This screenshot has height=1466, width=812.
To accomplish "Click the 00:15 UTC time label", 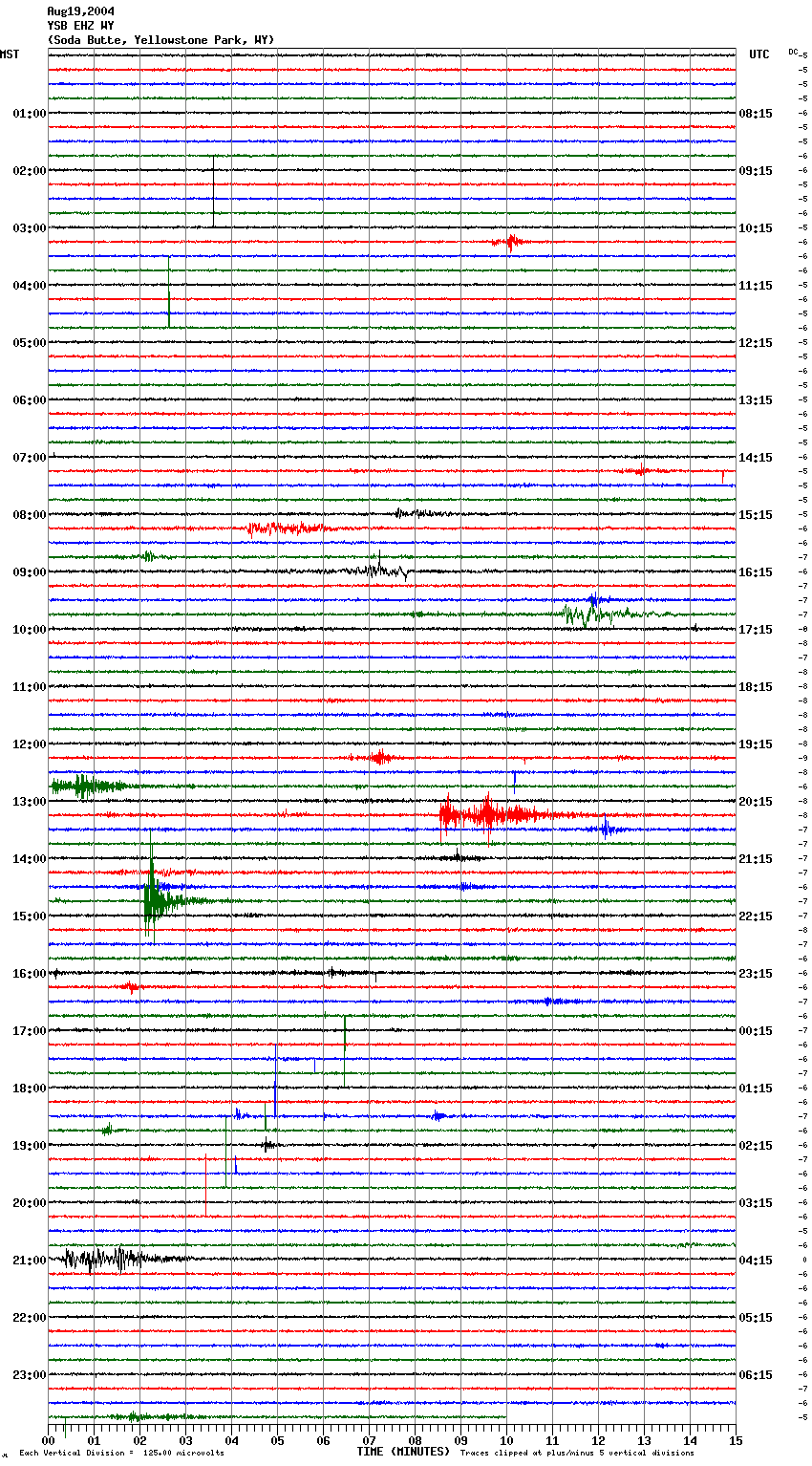I will [756, 1031].
